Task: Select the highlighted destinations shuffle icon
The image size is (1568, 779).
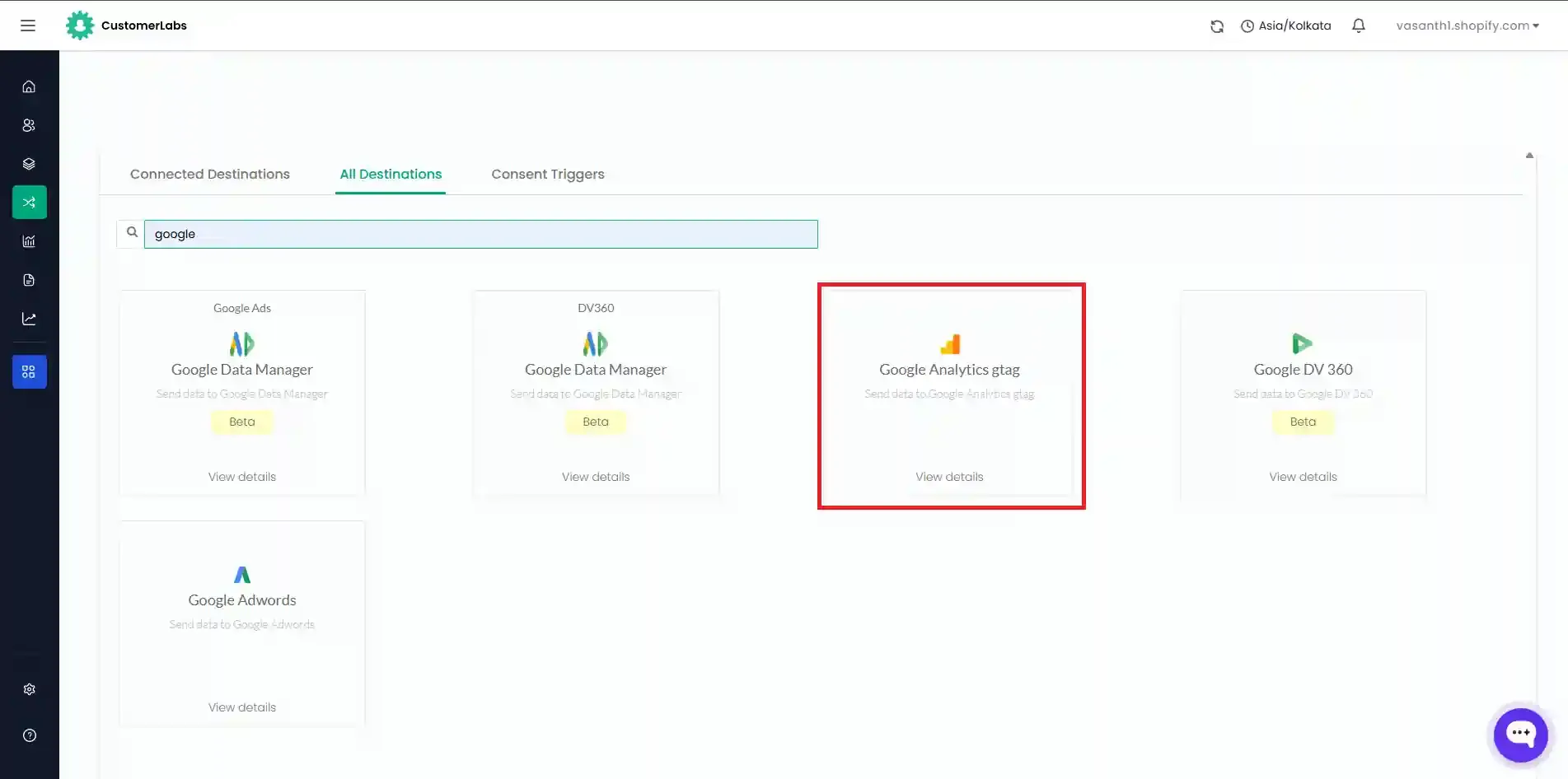Action: click(30, 203)
